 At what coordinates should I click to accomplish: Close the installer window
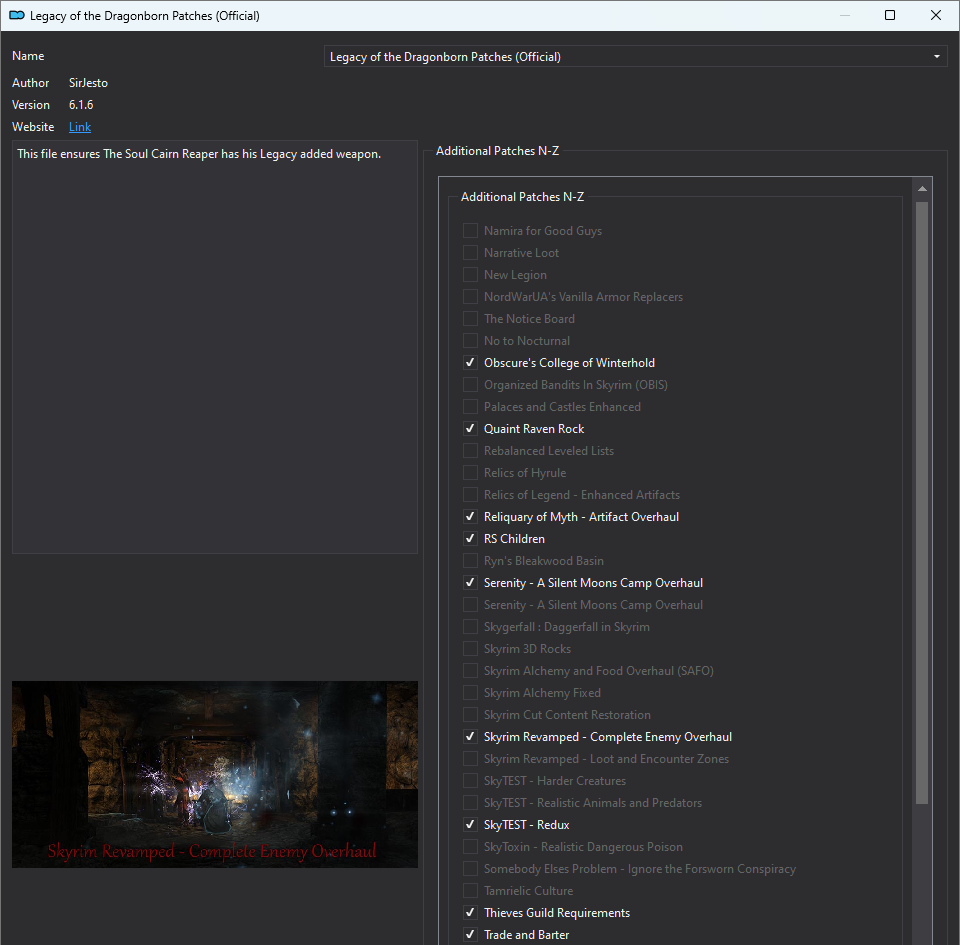pyautogui.click(x=936, y=15)
